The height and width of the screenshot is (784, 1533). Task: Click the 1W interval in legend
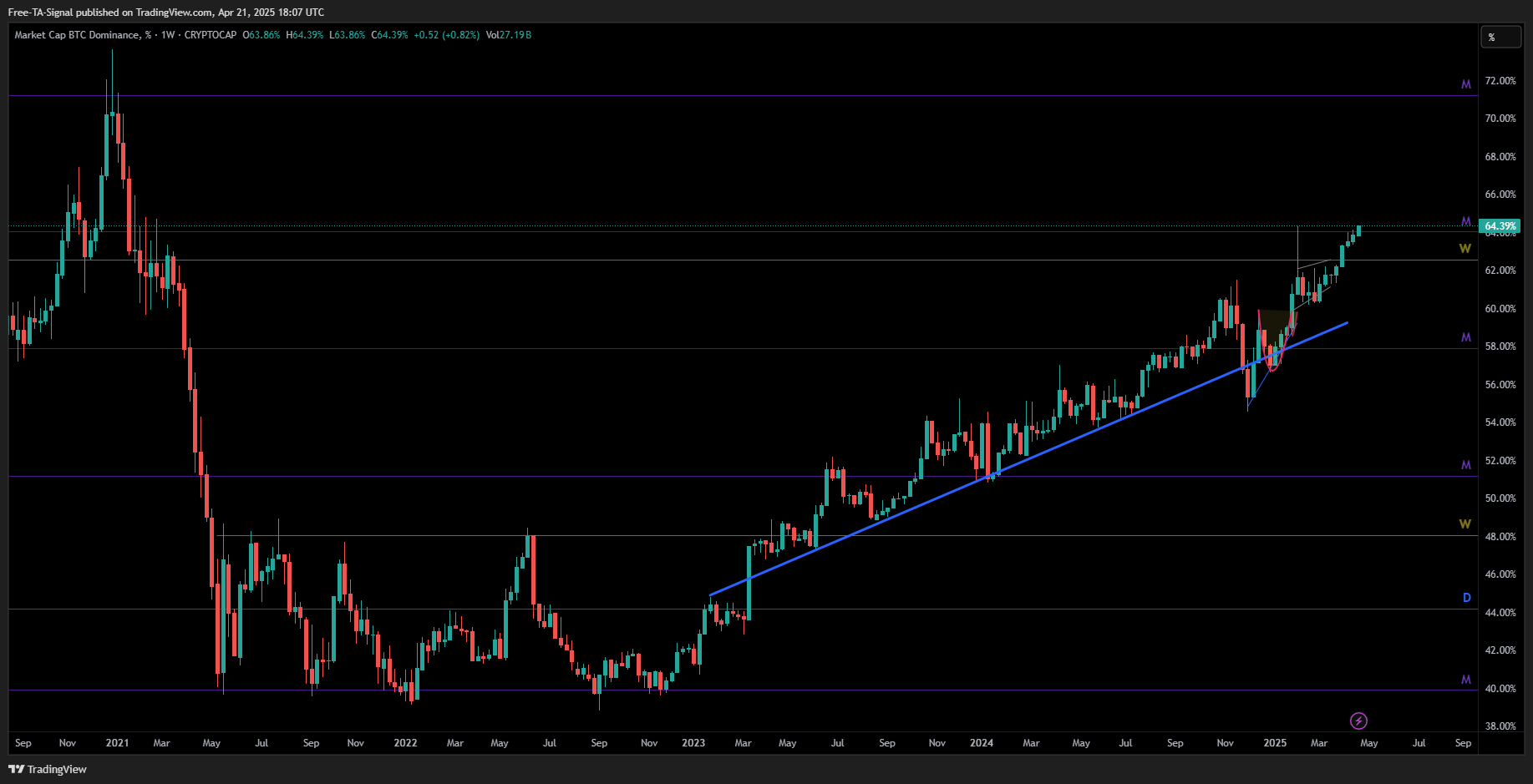(x=168, y=35)
